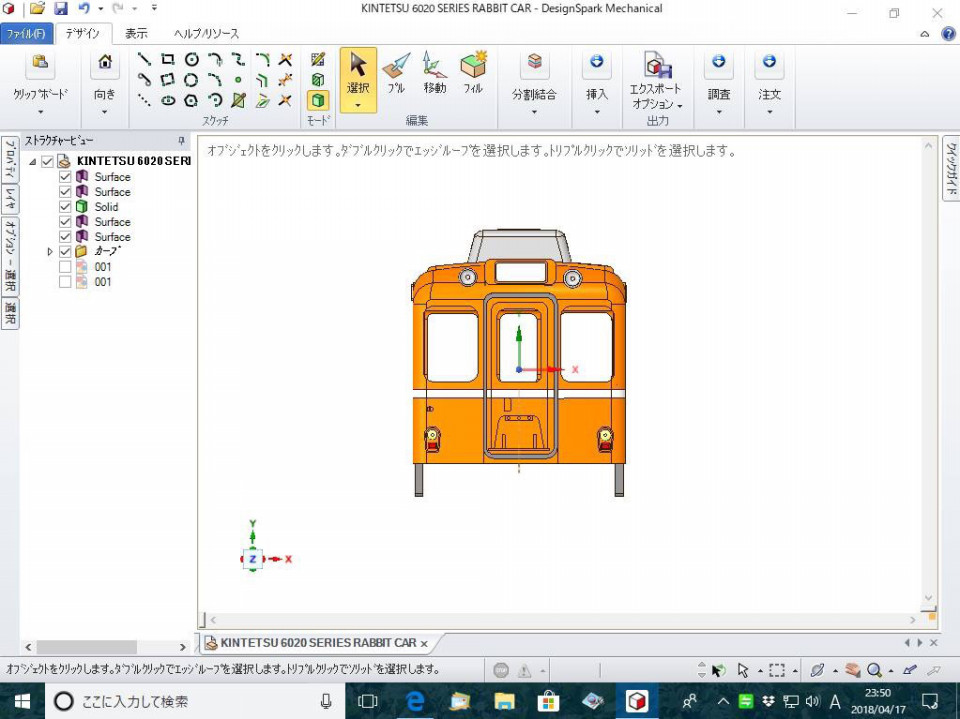Select the Construction Line (dotted) tool
960x719 pixels.
click(144, 100)
